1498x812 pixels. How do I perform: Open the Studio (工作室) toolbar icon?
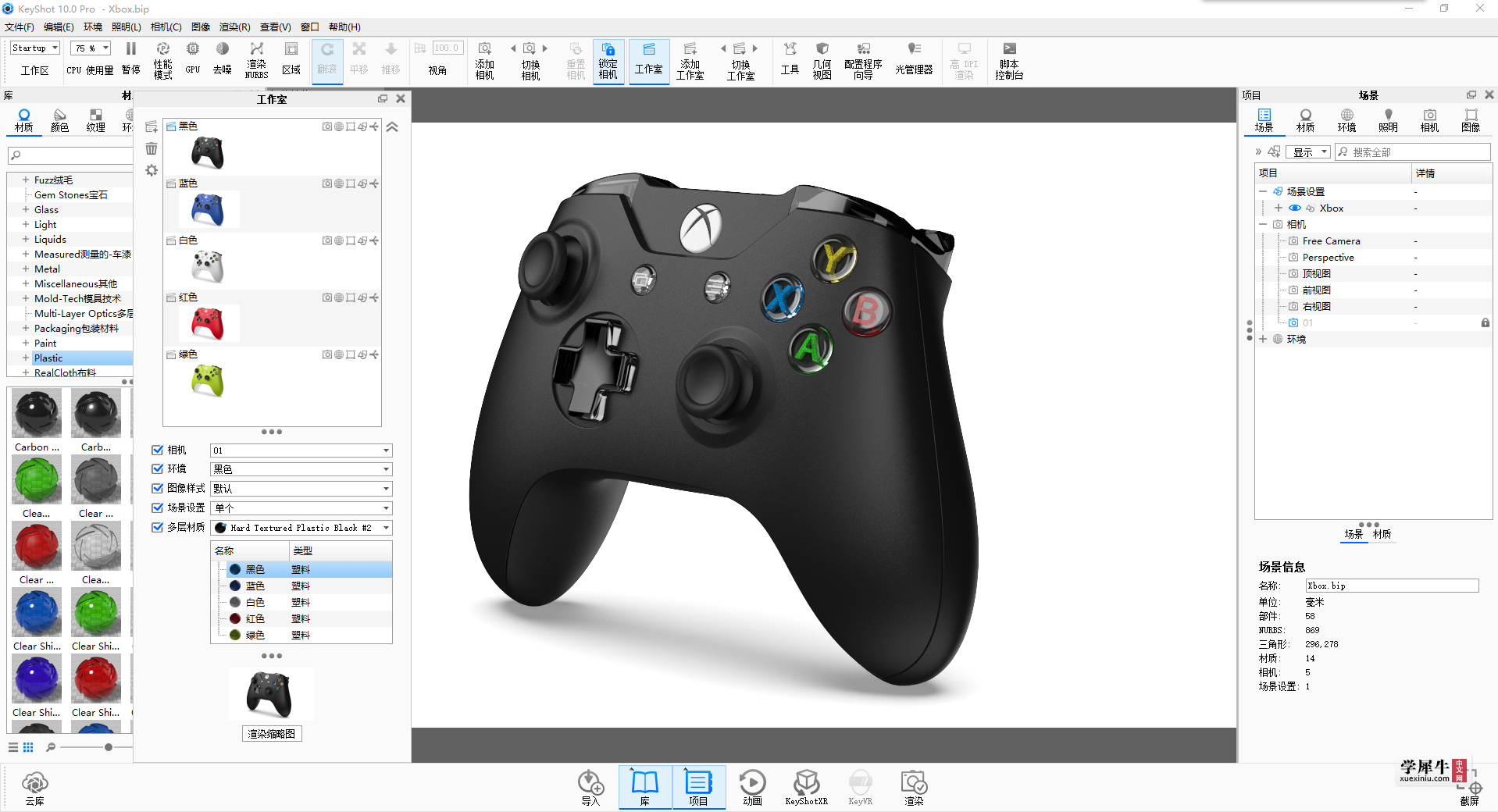648,59
